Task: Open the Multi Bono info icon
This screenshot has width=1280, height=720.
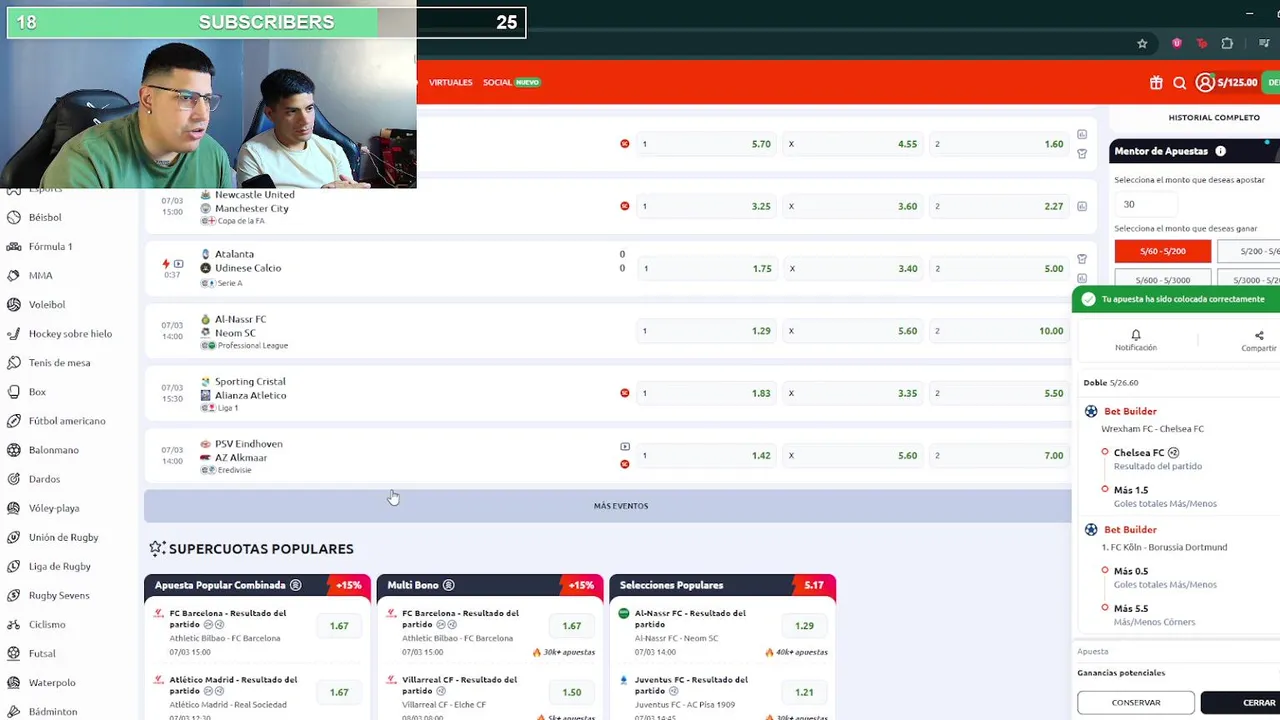Action: (448, 585)
